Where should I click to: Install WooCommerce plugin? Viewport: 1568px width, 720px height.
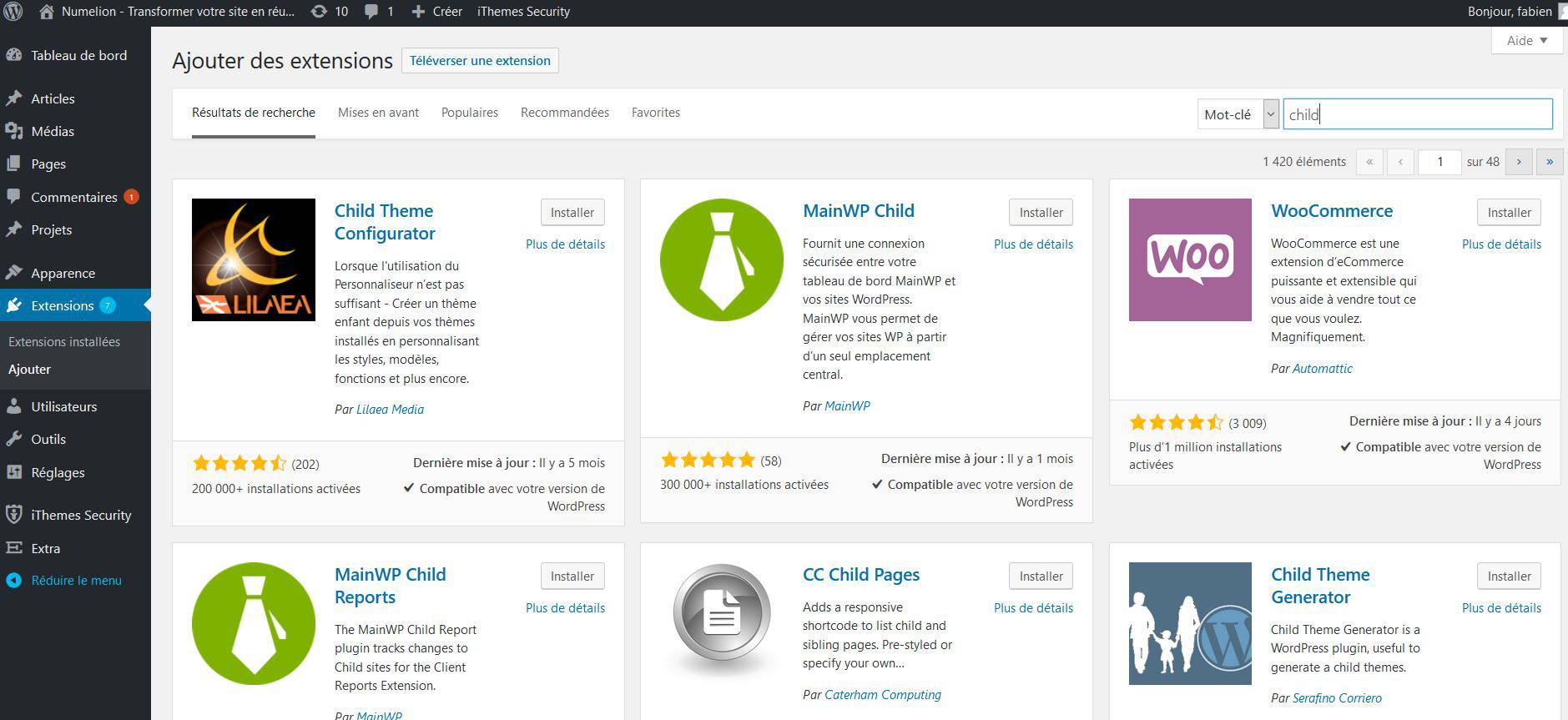pyautogui.click(x=1509, y=212)
